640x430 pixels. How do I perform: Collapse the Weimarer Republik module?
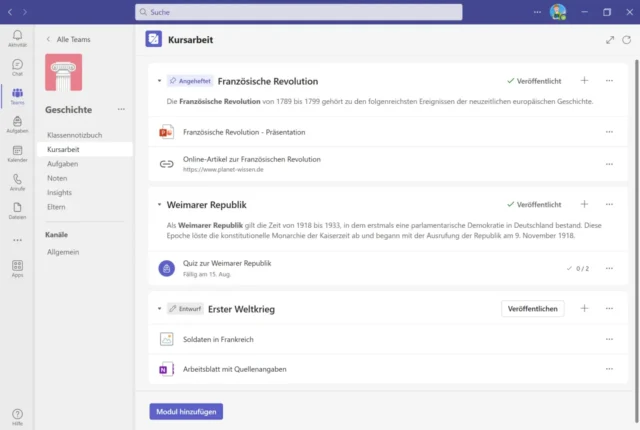(159, 204)
